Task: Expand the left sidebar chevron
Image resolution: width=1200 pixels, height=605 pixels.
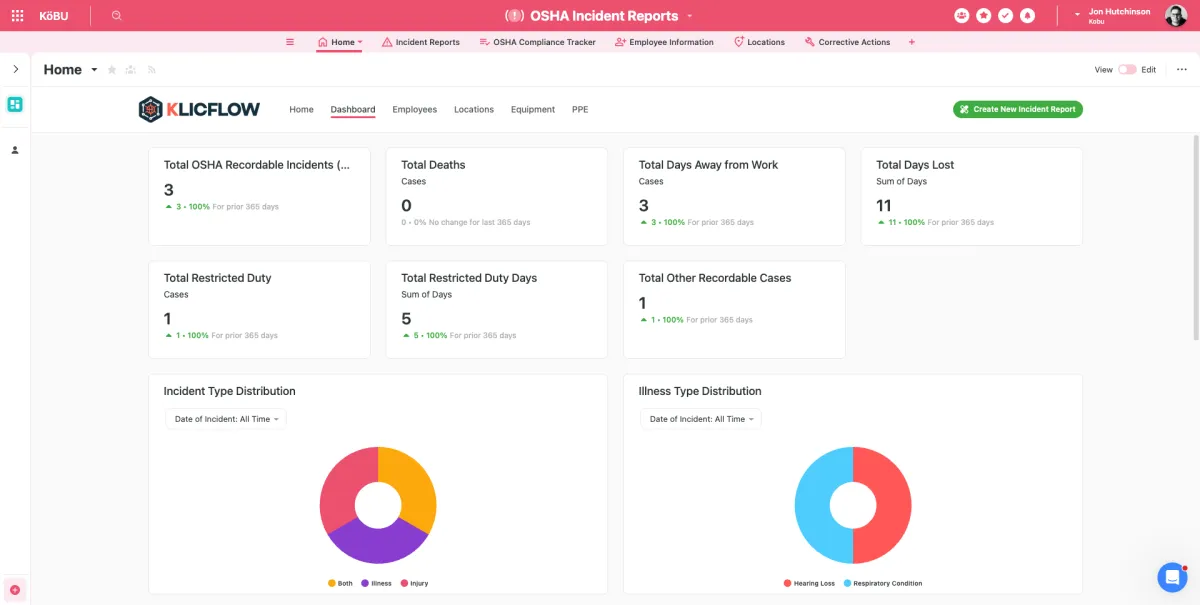Action: [15, 69]
